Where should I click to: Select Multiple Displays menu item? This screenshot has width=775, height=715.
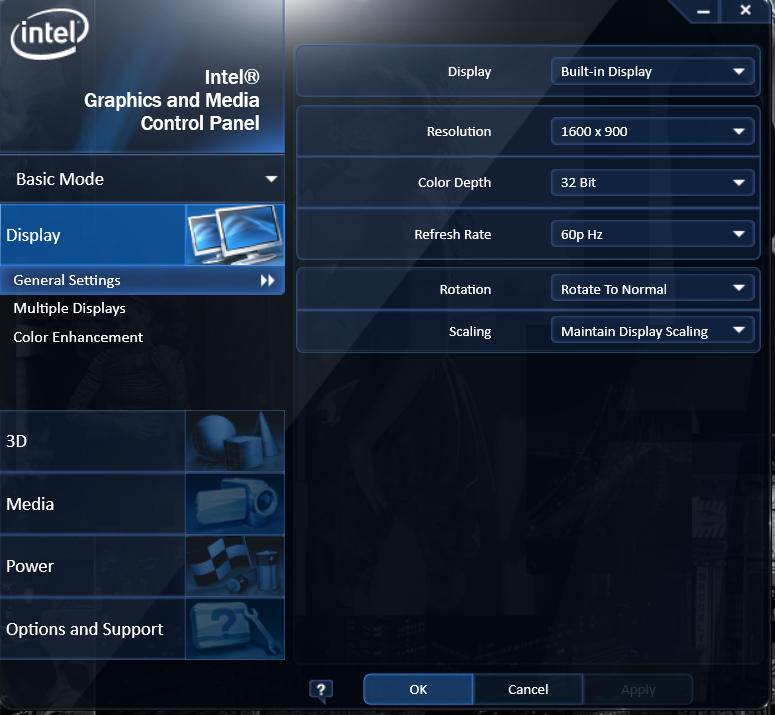pyautogui.click(x=69, y=309)
